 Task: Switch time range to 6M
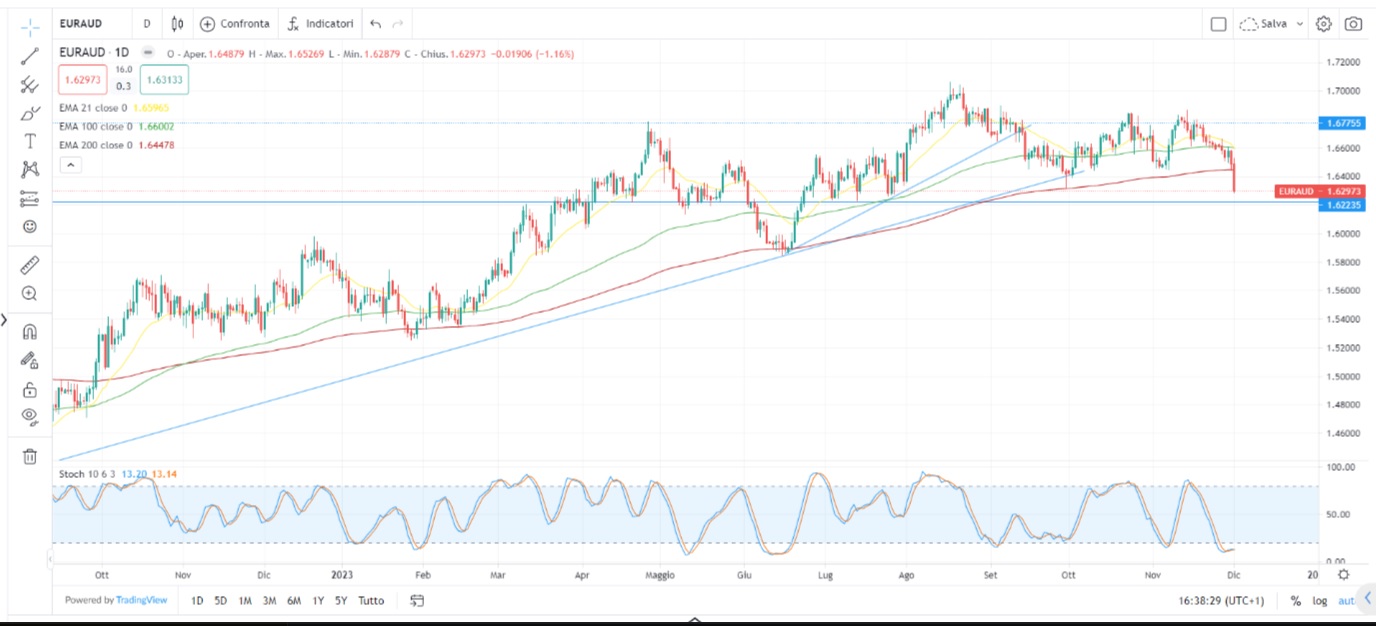coord(294,601)
